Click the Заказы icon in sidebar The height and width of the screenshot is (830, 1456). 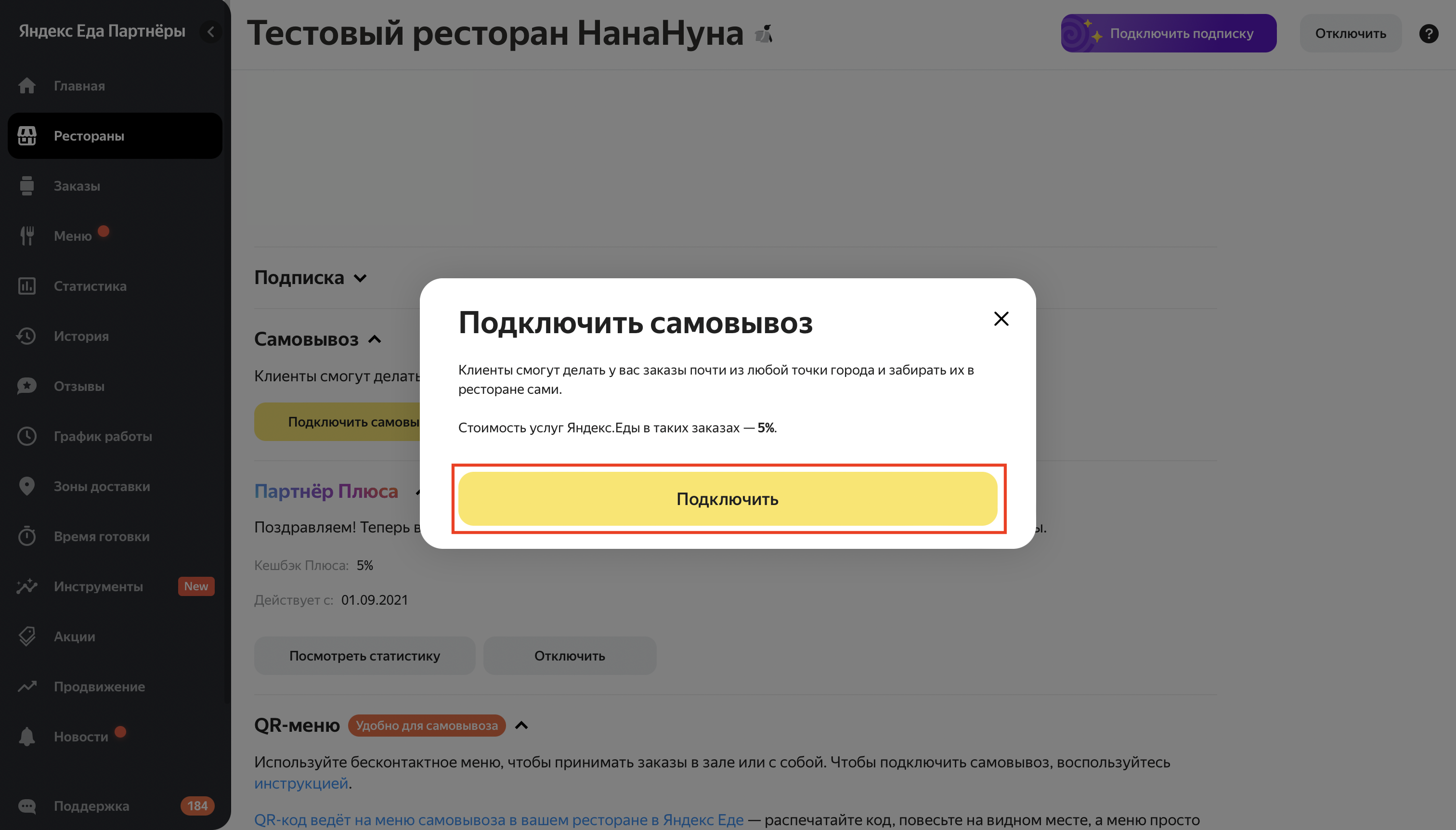27,186
